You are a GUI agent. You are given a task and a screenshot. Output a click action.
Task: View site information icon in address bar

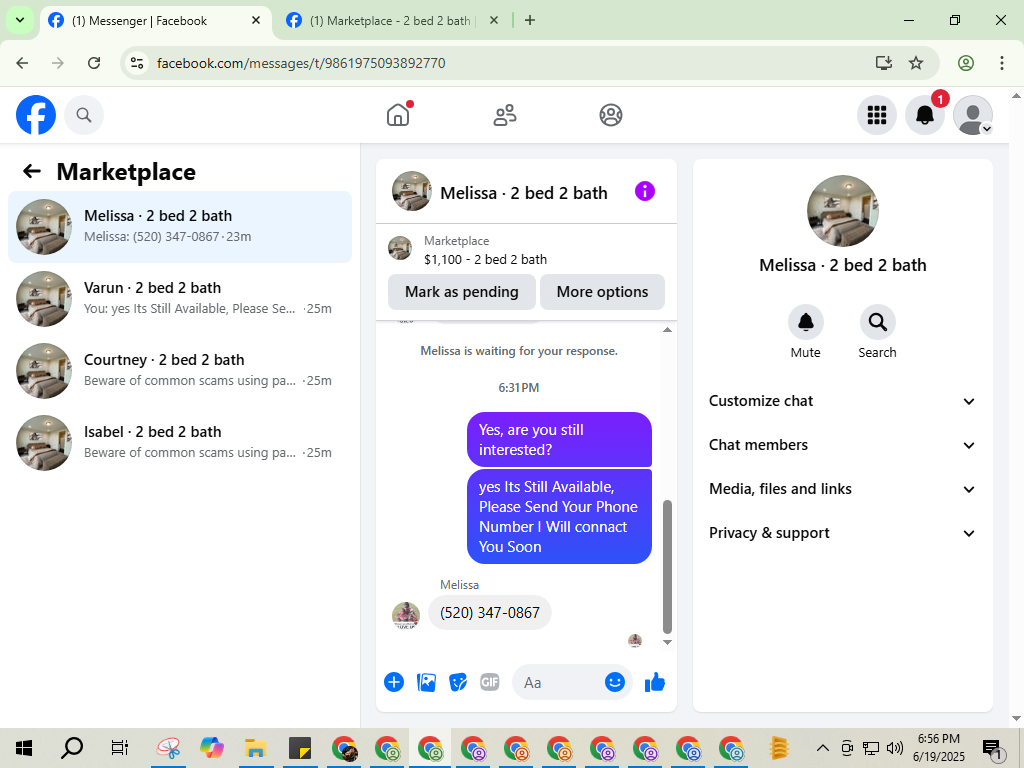(137, 63)
